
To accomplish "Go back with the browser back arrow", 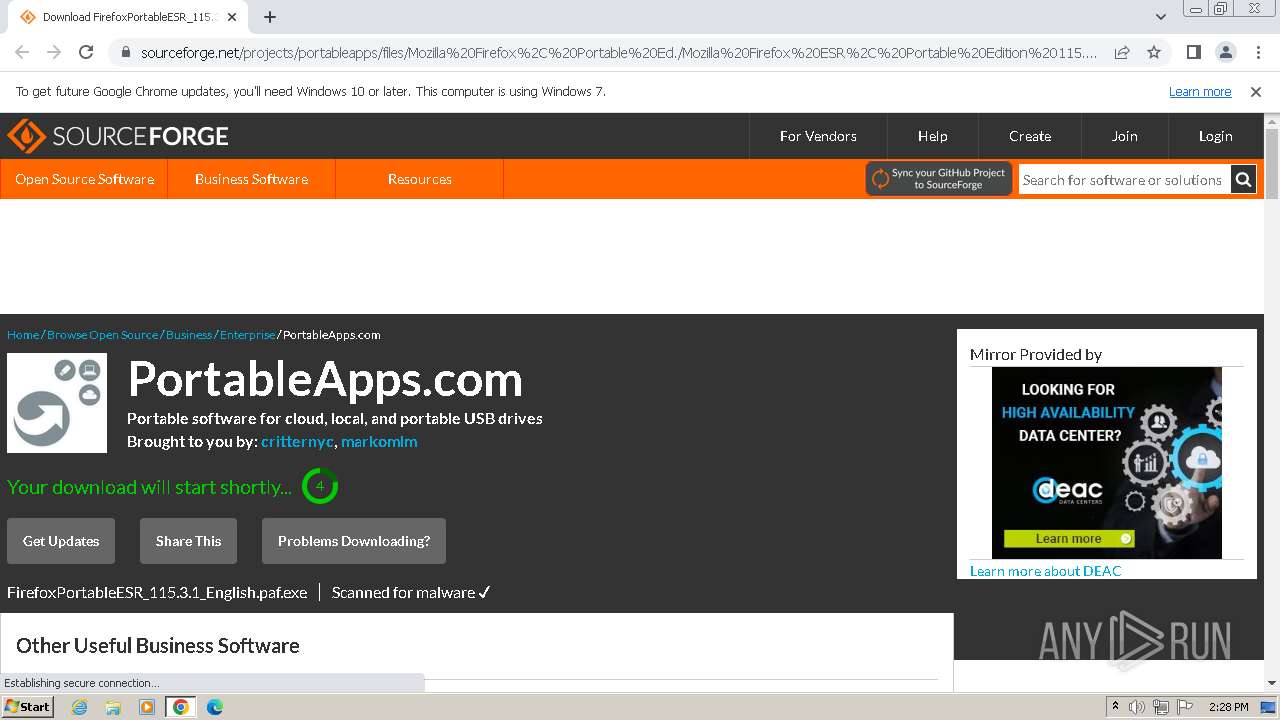I will pos(22,52).
